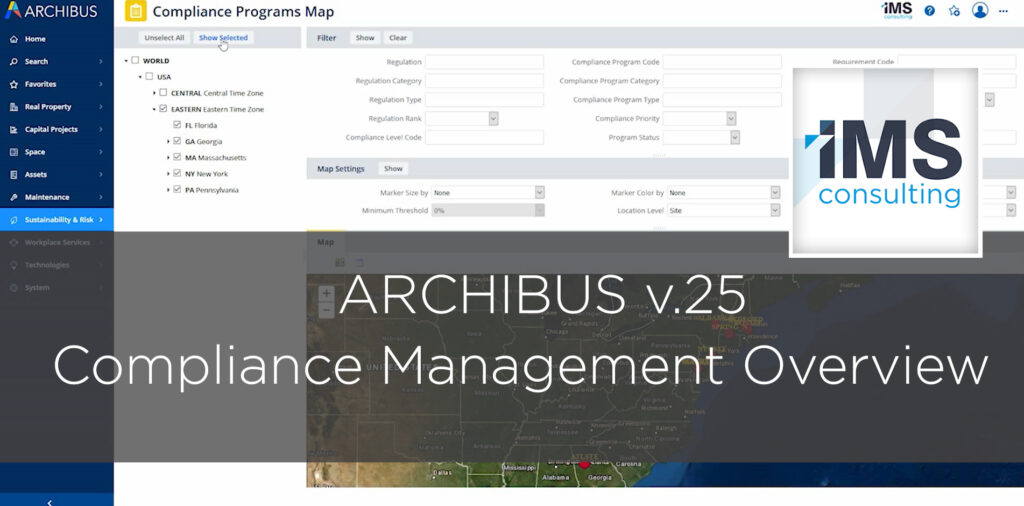
Task: Click the Clear filter button
Action: pos(398,38)
